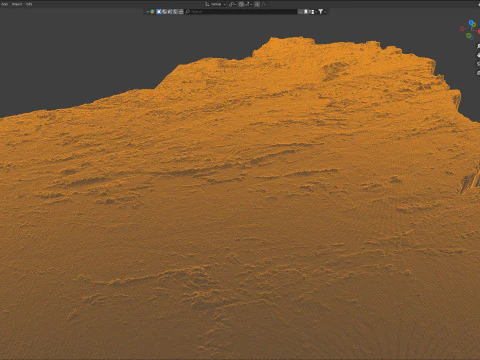Open the filter funnel dropdown
Image resolution: width=480 pixels, height=360 pixels.
coord(322,12)
